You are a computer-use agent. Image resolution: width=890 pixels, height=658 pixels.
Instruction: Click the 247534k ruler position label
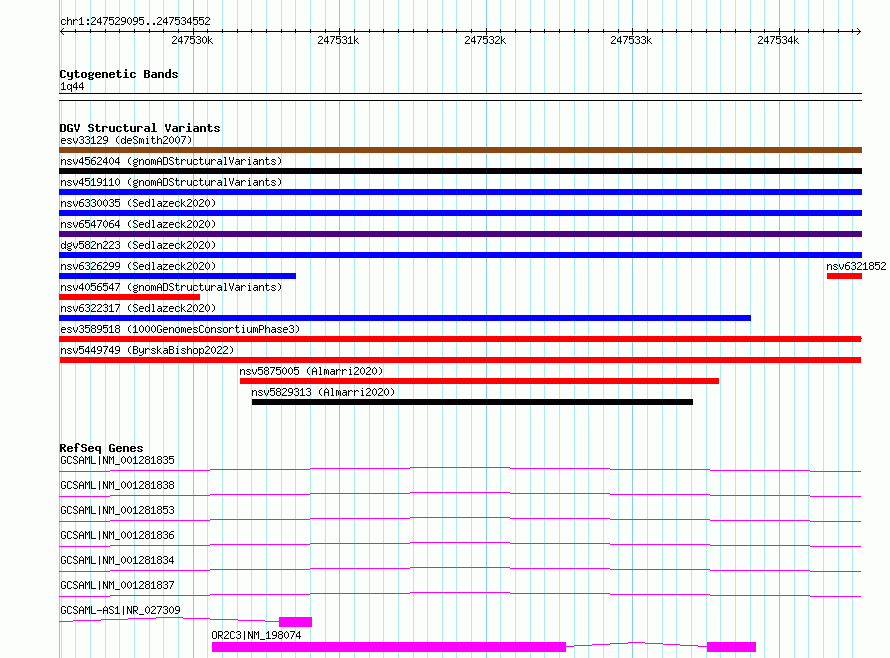(778, 40)
